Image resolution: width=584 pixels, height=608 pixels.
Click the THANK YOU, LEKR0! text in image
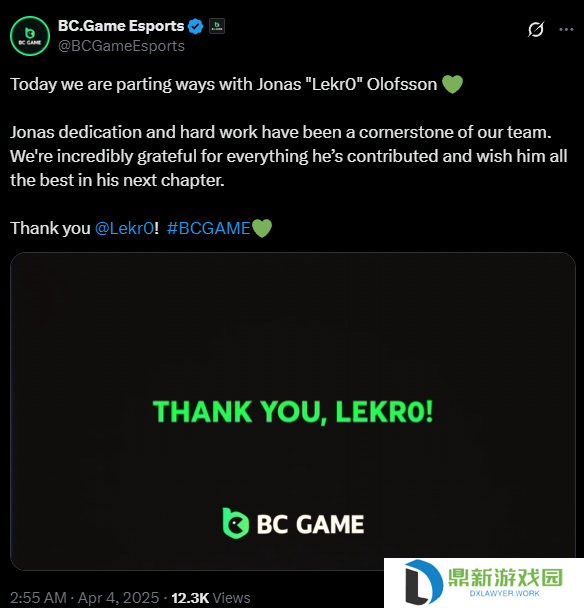pyautogui.click(x=293, y=412)
